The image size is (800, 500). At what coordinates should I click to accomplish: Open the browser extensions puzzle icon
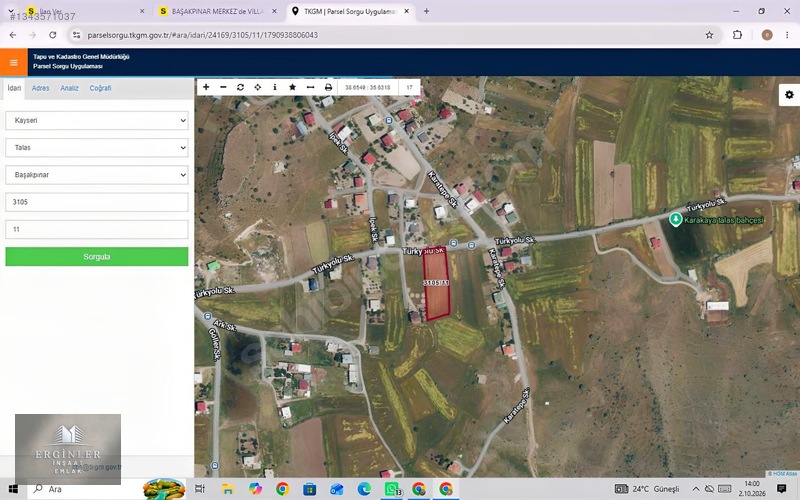[737, 35]
